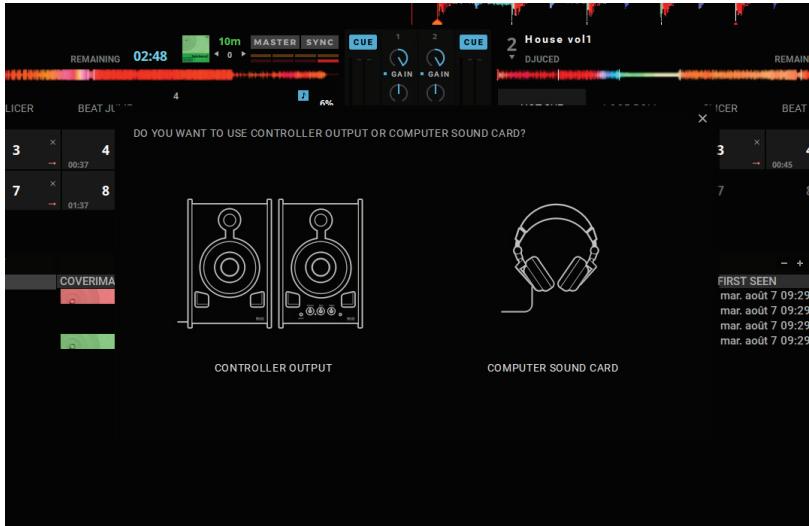Viewport: 809px width, 526px height.
Task: Toggle MASTER on deck 1
Action: [274, 42]
